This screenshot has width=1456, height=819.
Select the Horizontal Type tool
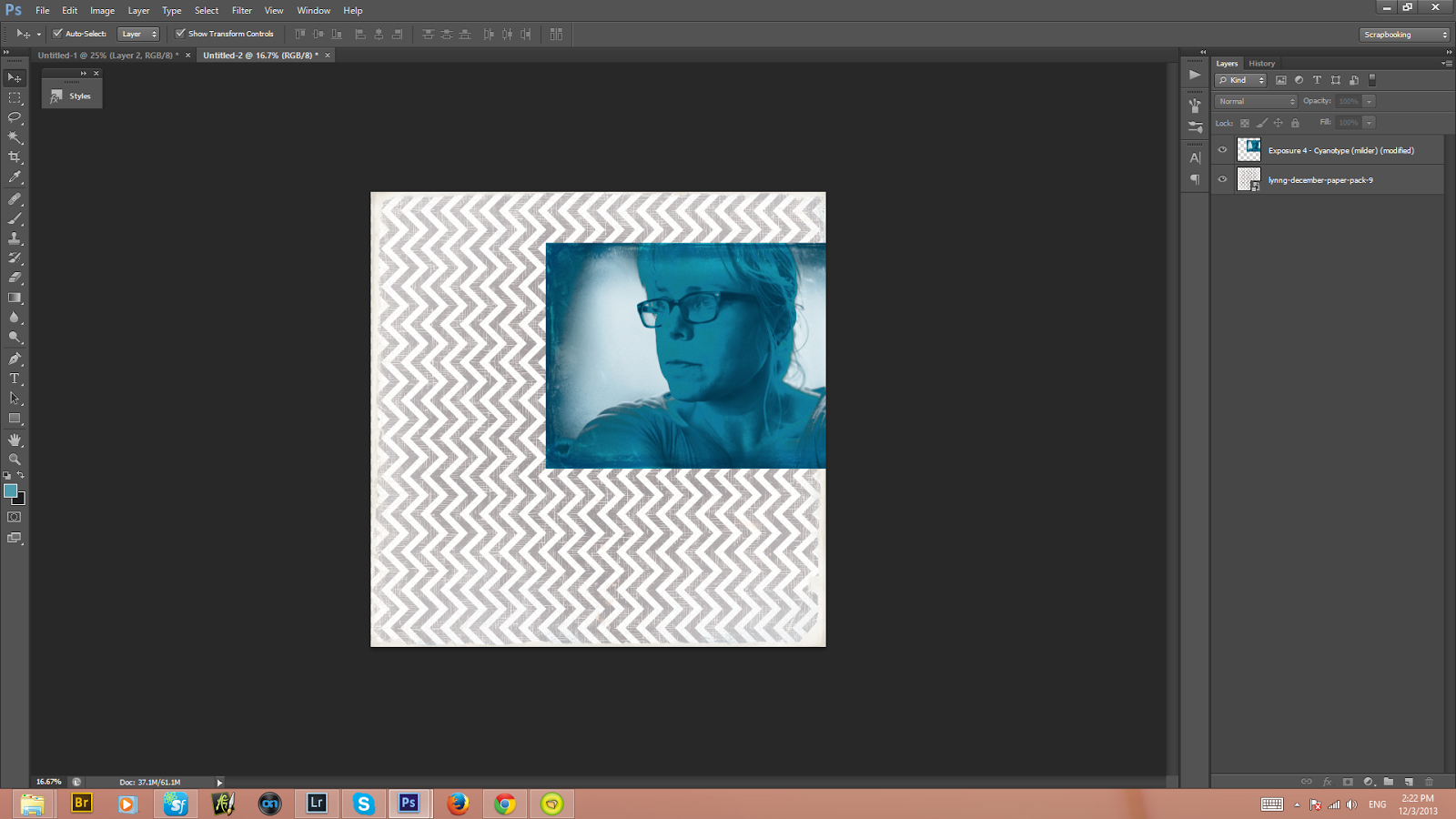tap(15, 379)
